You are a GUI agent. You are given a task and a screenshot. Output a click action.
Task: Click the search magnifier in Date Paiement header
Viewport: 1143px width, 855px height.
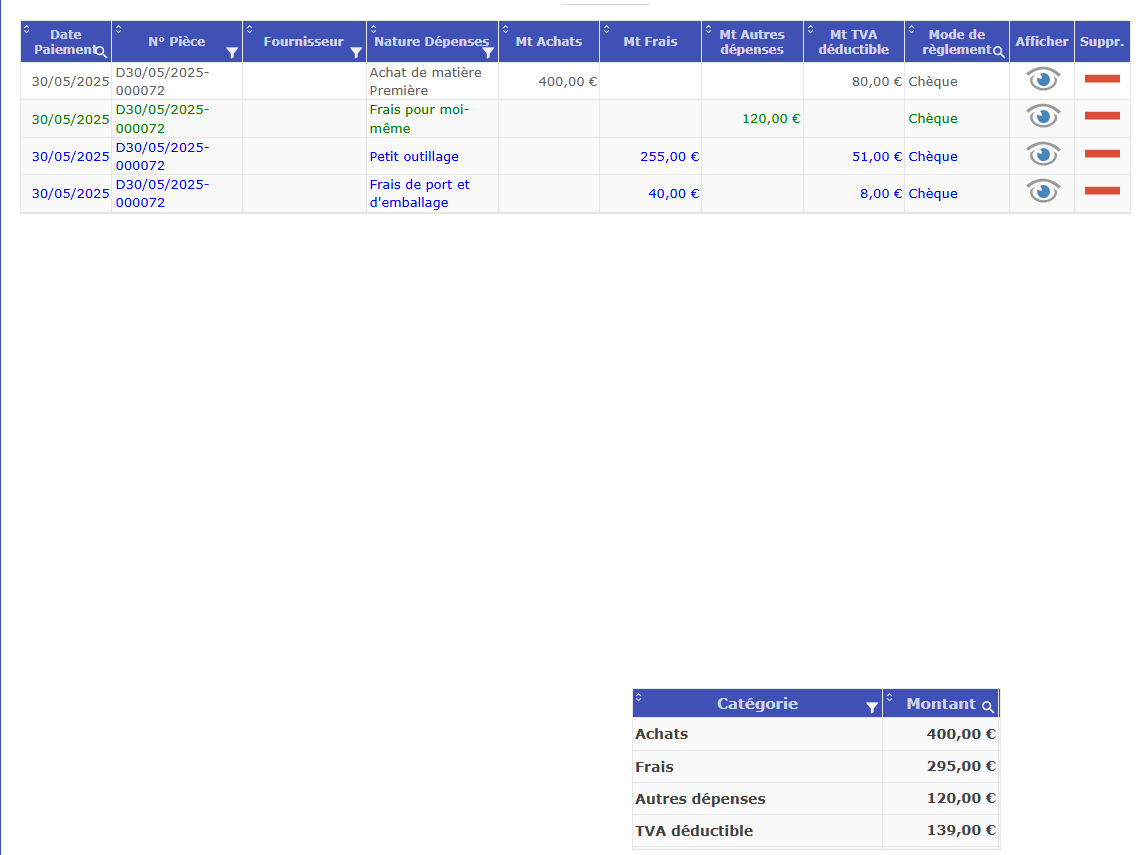(x=101, y=51)
